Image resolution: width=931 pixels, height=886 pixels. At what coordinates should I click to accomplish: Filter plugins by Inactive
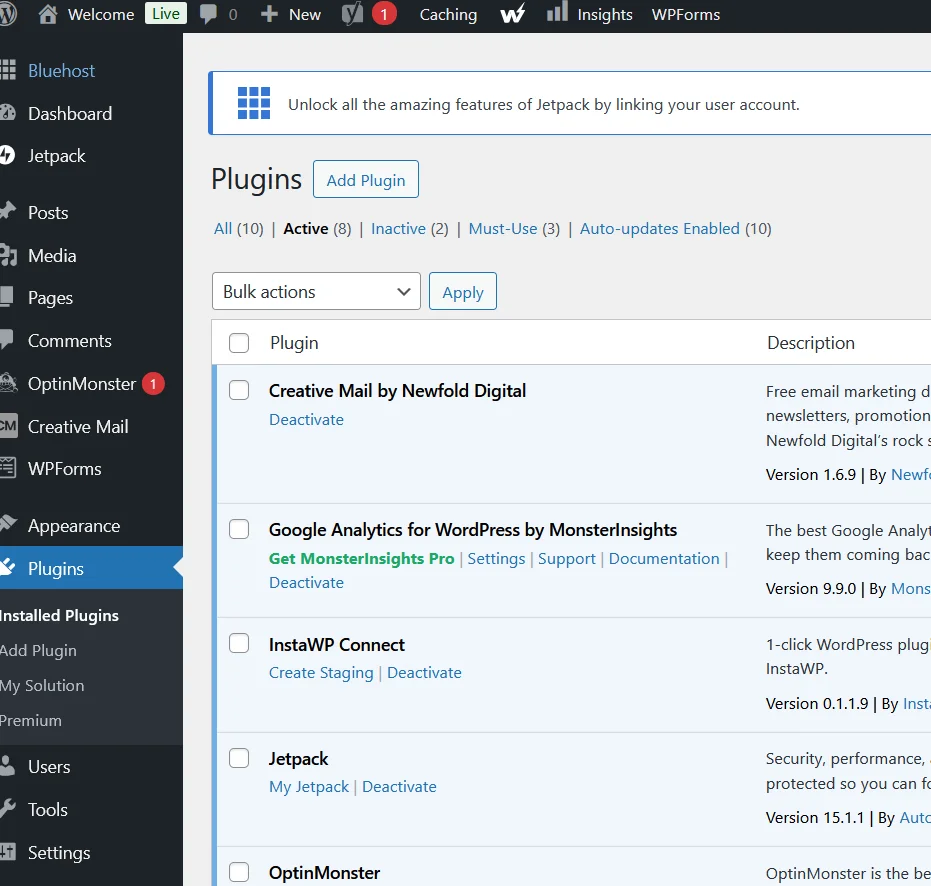click(398, 229)
